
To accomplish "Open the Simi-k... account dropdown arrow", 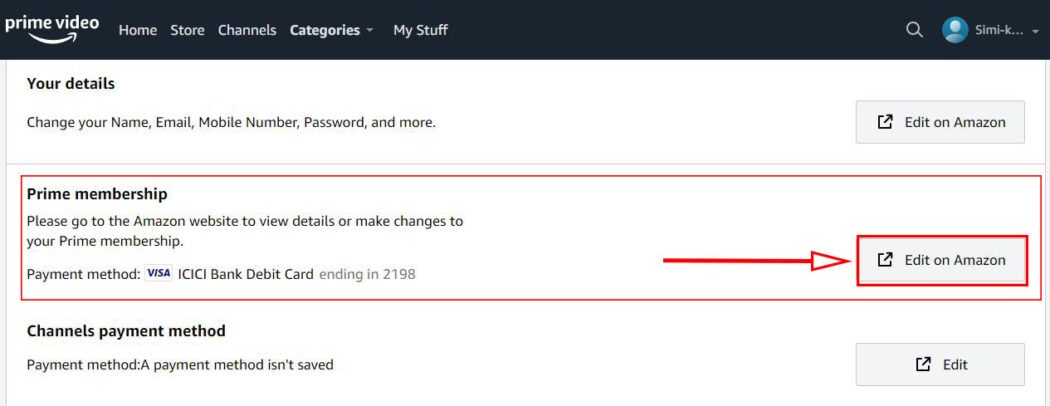I will coord(1035,31).
